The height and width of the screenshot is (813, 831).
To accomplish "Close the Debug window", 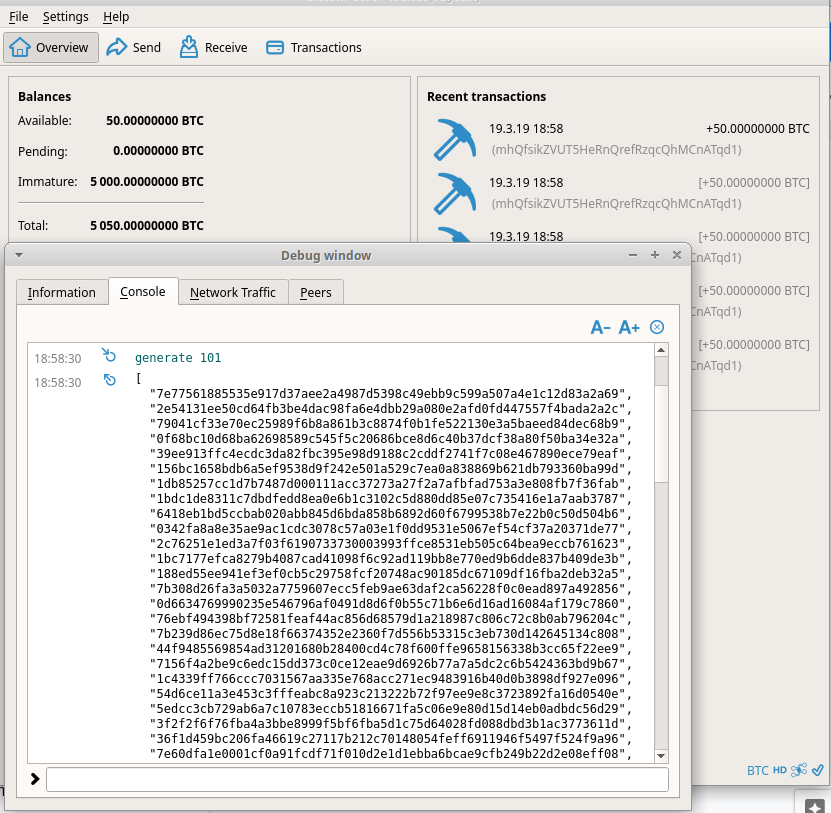I will tap(677, 255).
